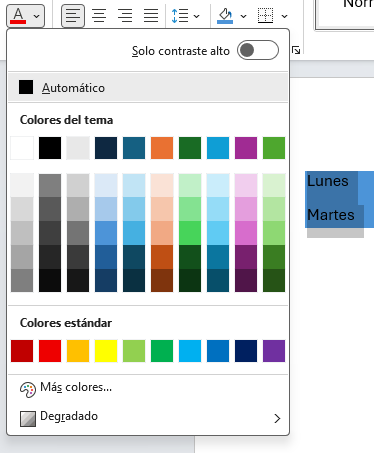Center the text alignment
This screenshot has height=453, width=374.
pos(99,16)
